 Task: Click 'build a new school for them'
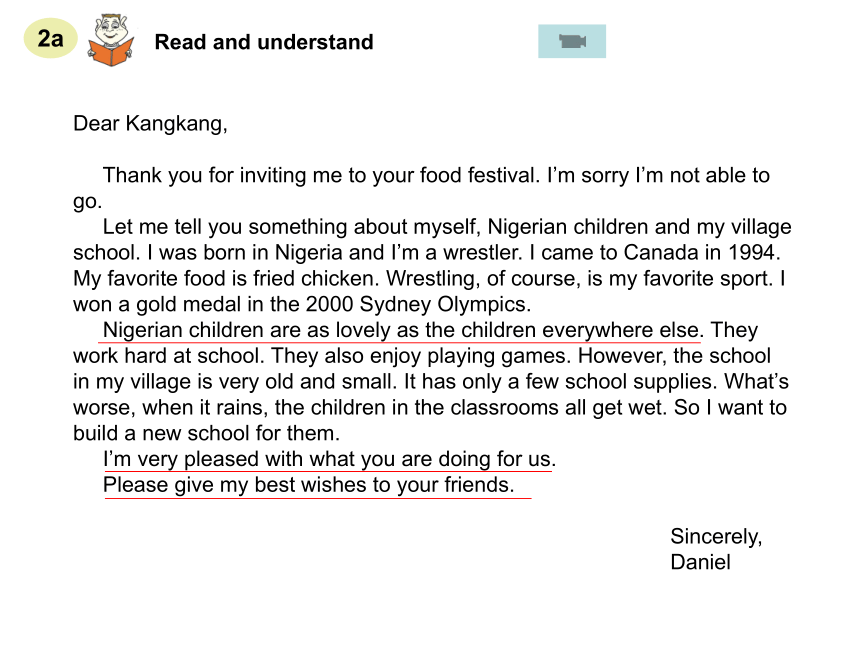coord(206,433)
